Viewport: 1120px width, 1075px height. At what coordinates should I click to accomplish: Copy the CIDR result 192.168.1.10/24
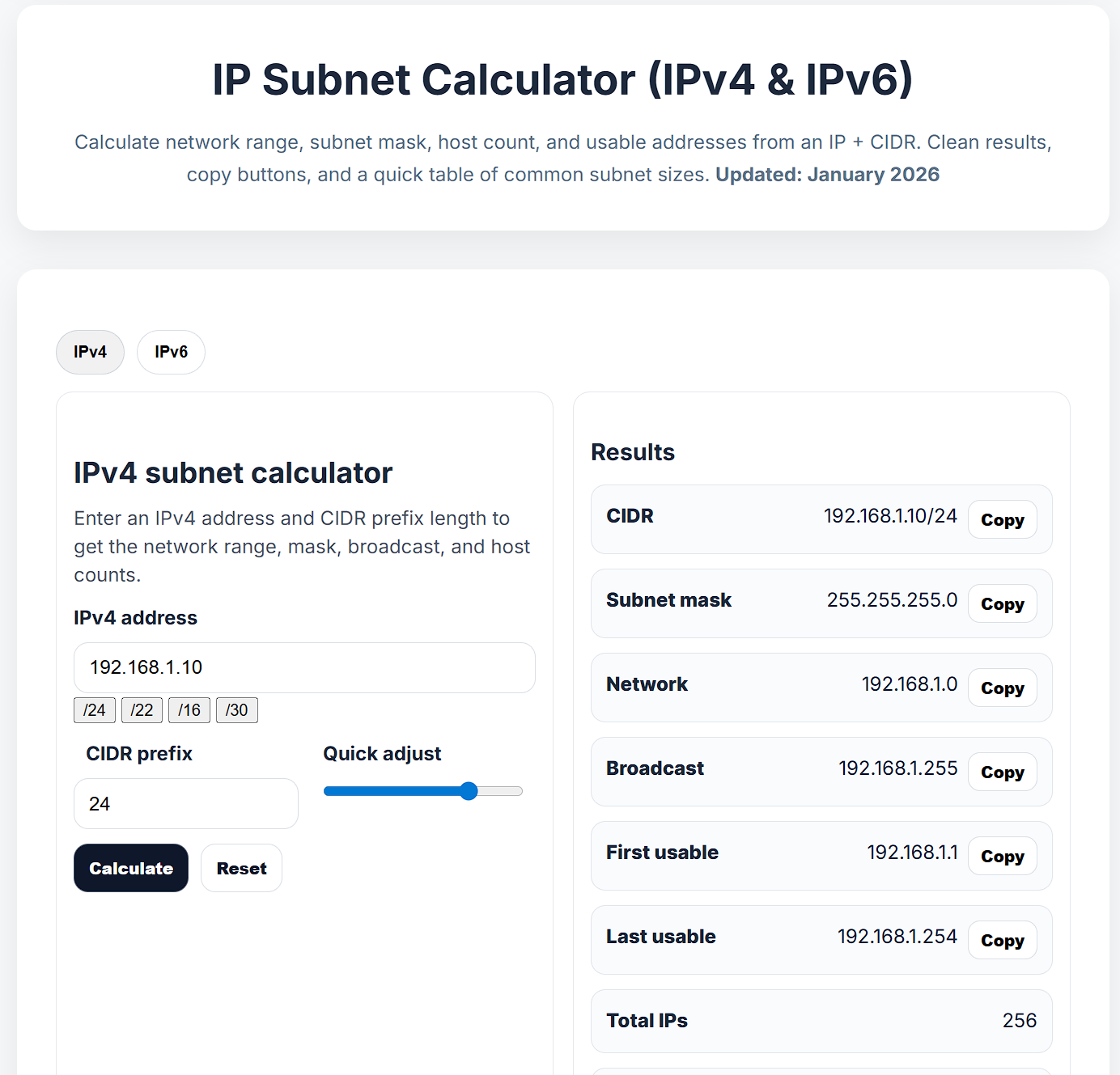click(1002, 519)
